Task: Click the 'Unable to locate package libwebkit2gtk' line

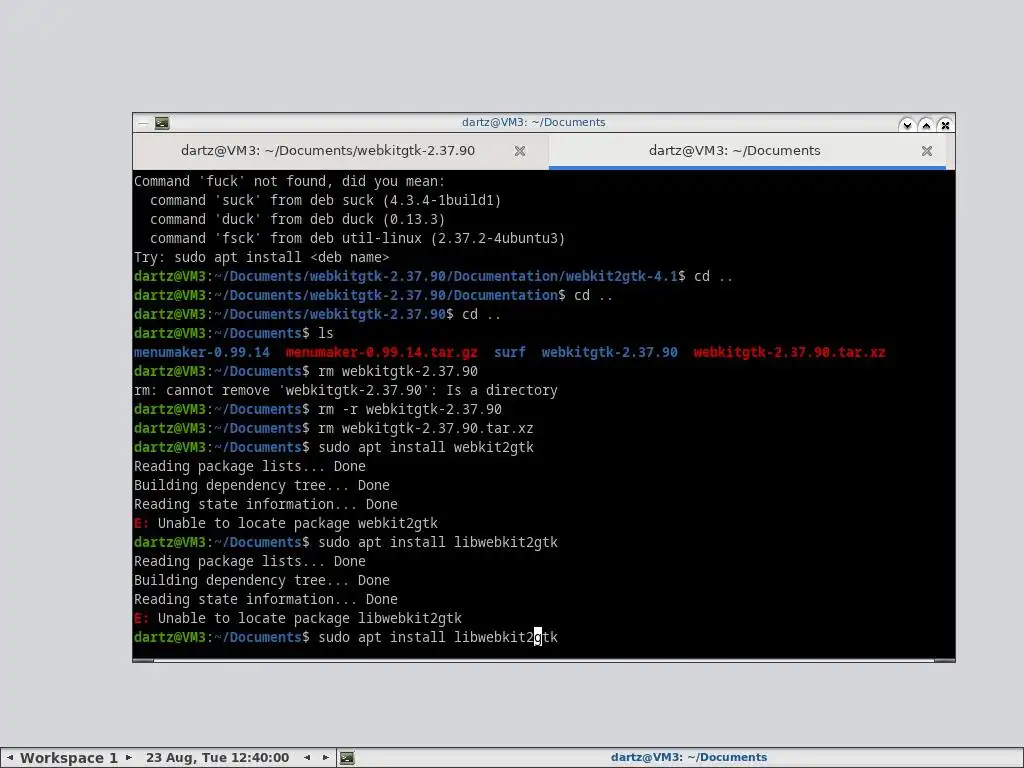Action: 298,618
